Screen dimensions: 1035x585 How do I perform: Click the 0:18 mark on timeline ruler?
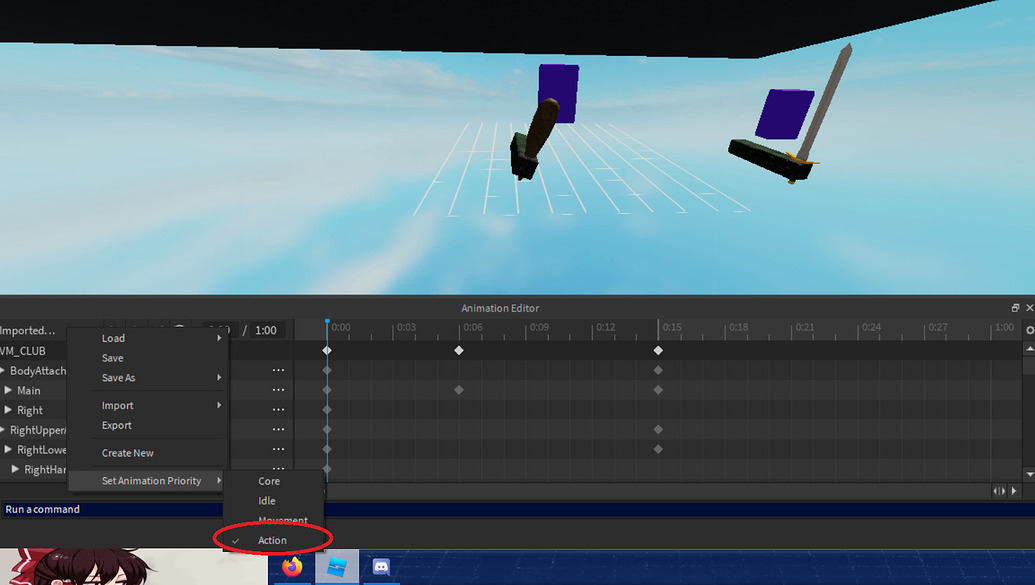point(739,327)
